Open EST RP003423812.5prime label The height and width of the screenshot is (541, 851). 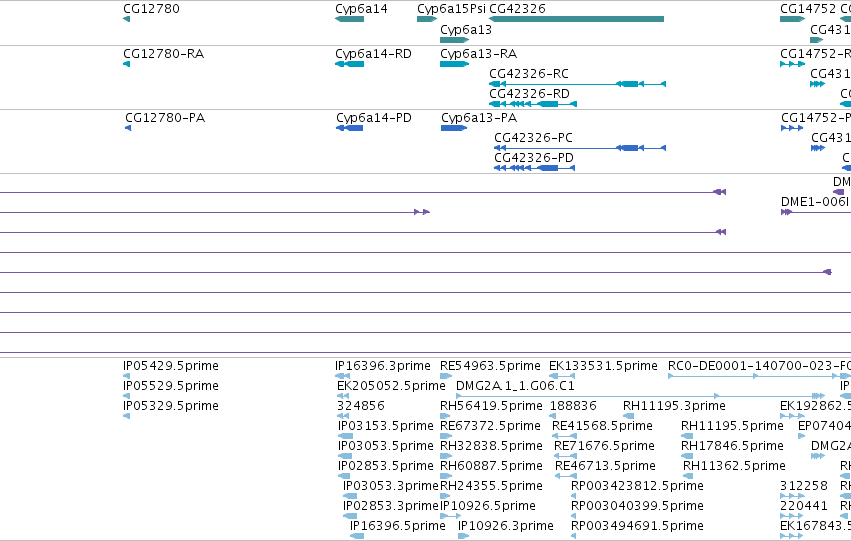pyautogui.click(x=637, y=486)
